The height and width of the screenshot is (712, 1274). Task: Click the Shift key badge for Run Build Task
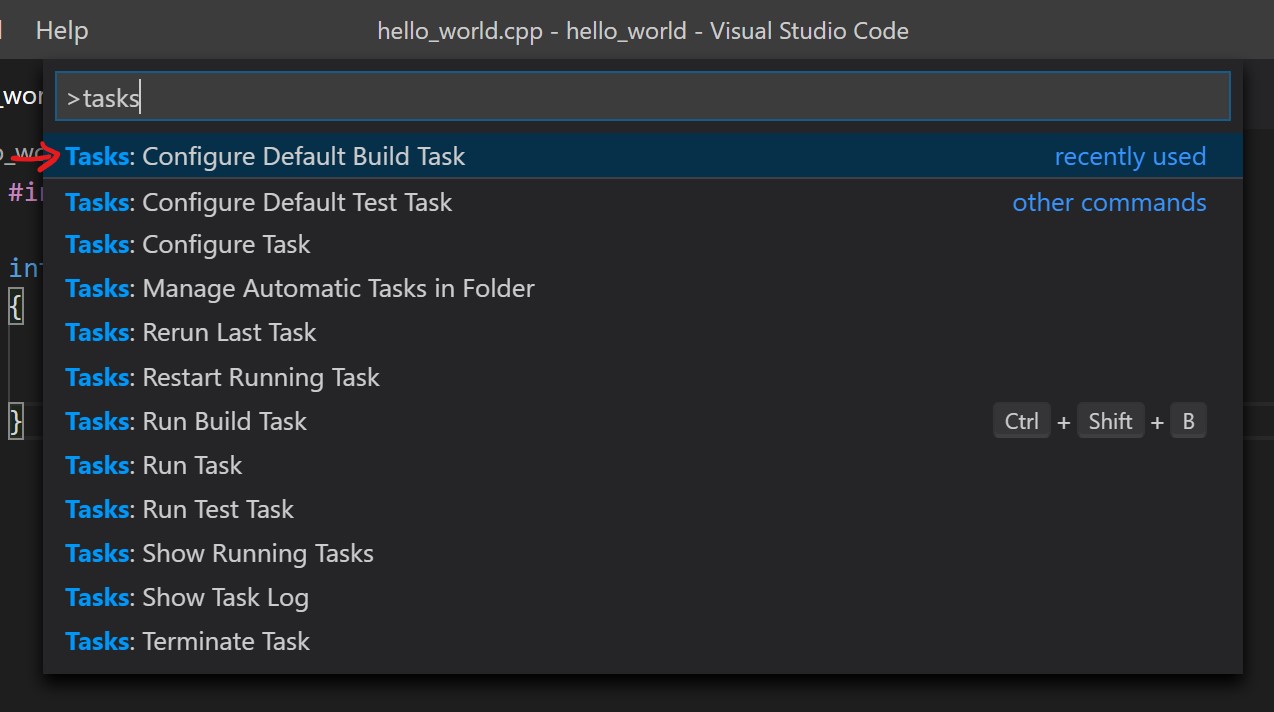1110,422
